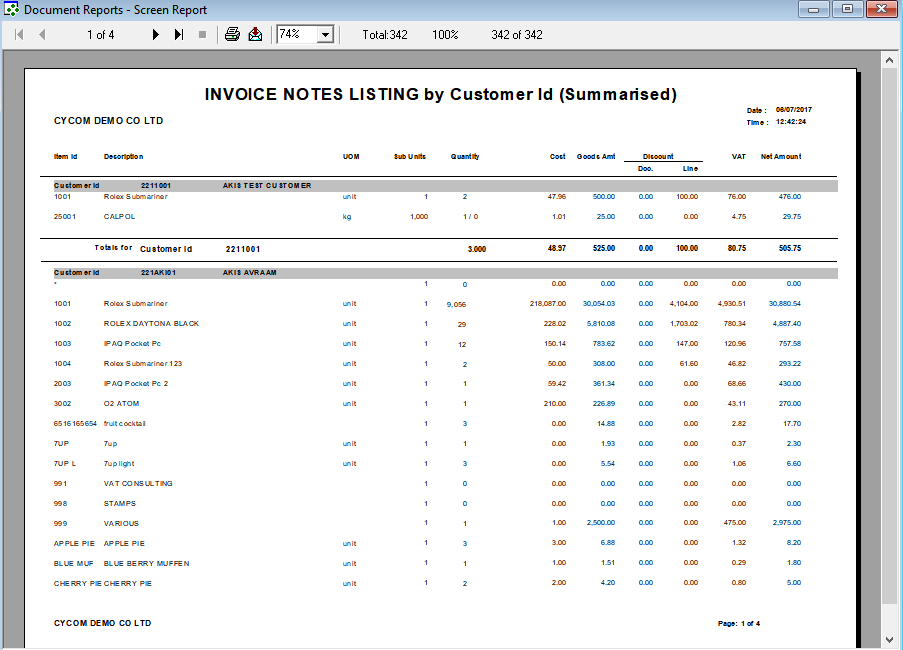The height and width of the screenshot is (650, 903).
Task: Export the report using the export icon
Action: tap(255, 35)
